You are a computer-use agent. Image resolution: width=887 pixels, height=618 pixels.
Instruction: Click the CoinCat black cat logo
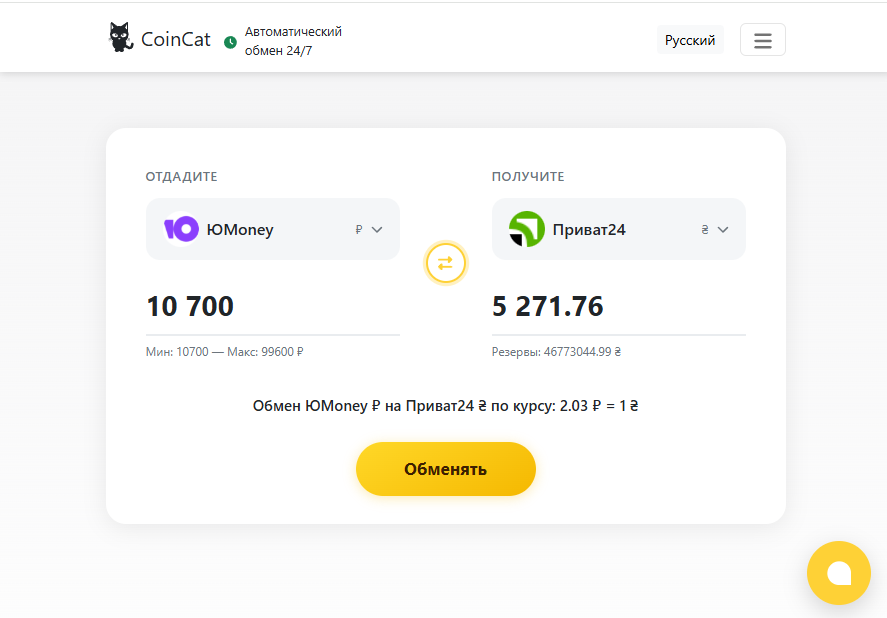click(x=120, y=37)
